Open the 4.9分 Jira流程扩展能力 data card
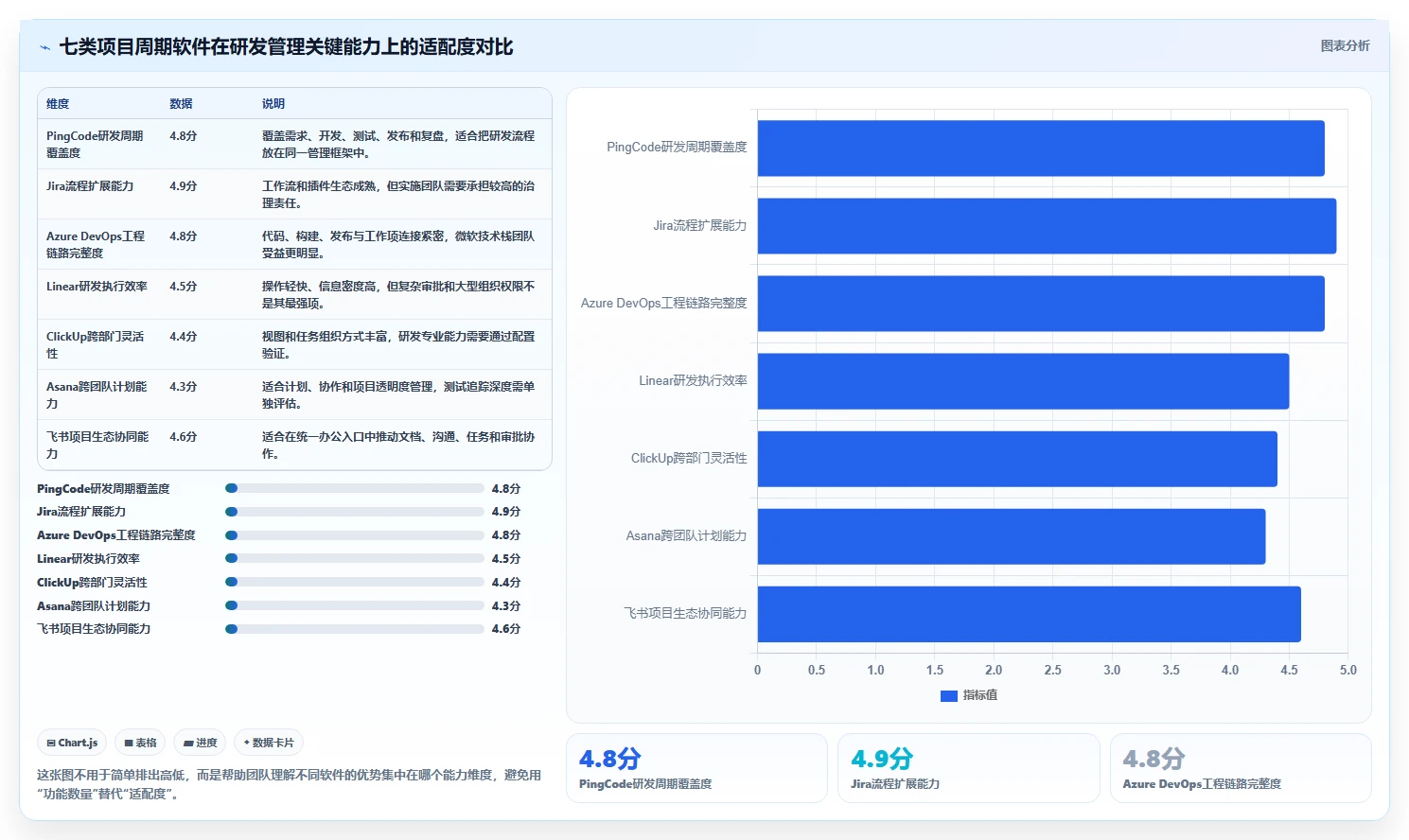Screen dimensions: 1409x840 coord(969,768)
